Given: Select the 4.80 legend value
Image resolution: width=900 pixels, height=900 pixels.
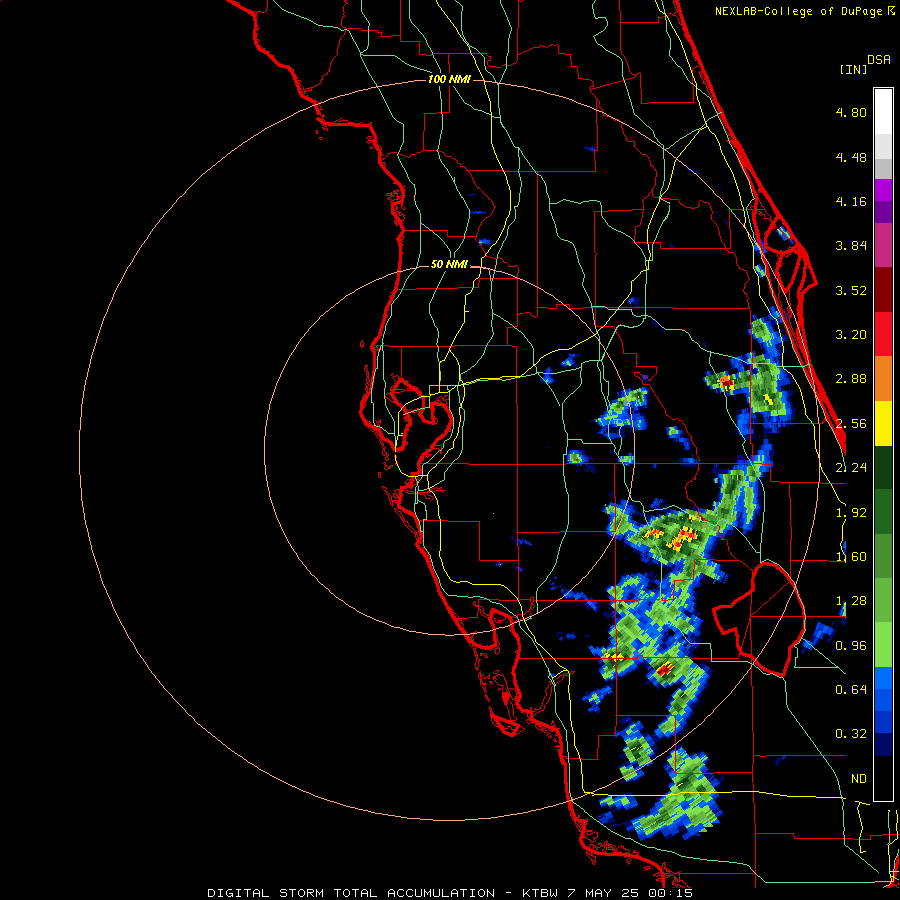Looking at the screenshot, I should (x=851, y=112).
